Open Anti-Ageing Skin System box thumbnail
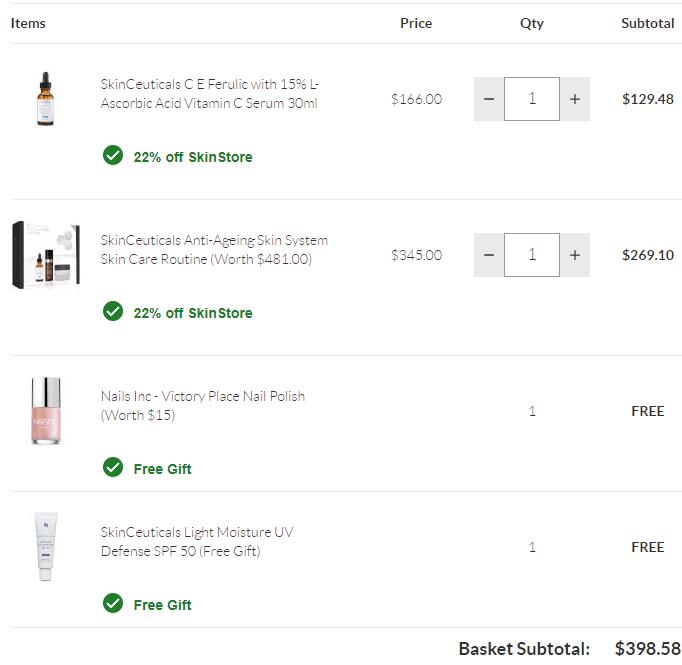 [x=46, y=255]
